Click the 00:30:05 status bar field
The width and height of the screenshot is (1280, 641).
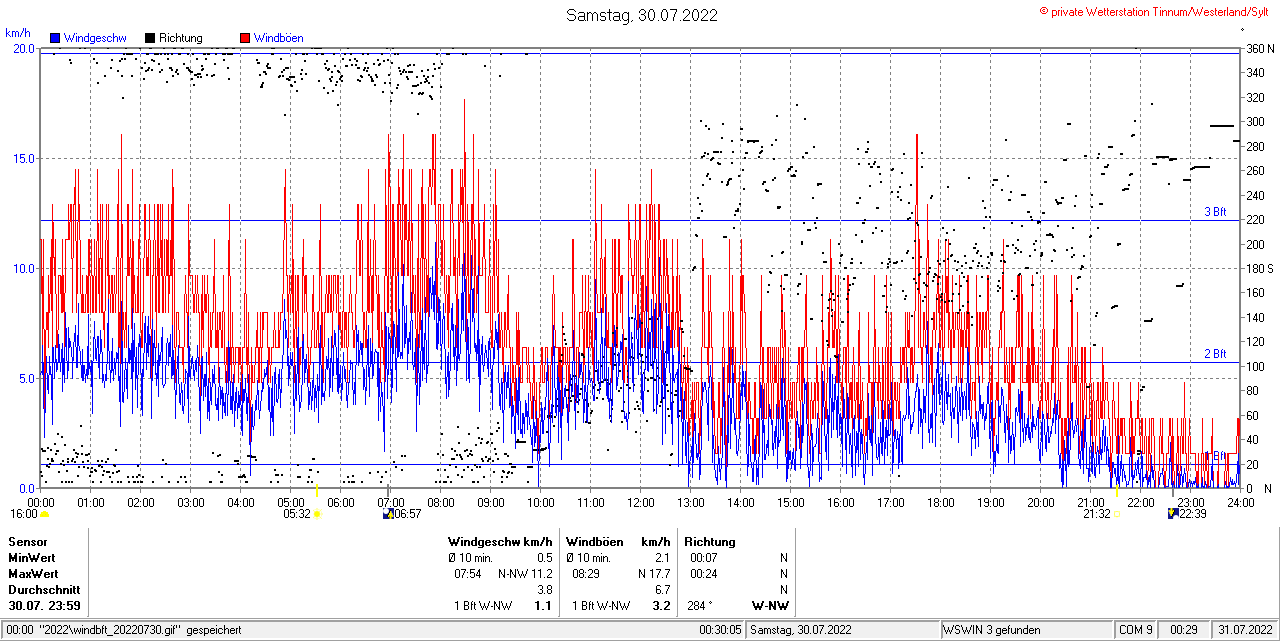point(720,630)
